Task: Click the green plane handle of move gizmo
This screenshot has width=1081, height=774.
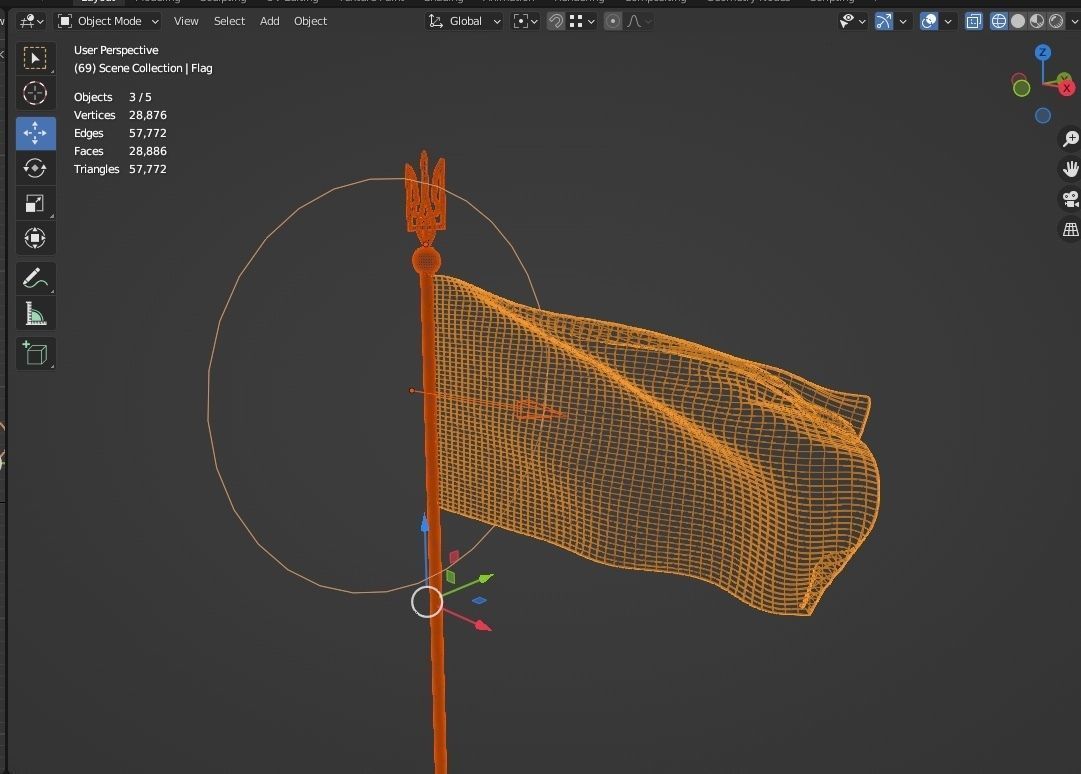Action: click(450, 576)
